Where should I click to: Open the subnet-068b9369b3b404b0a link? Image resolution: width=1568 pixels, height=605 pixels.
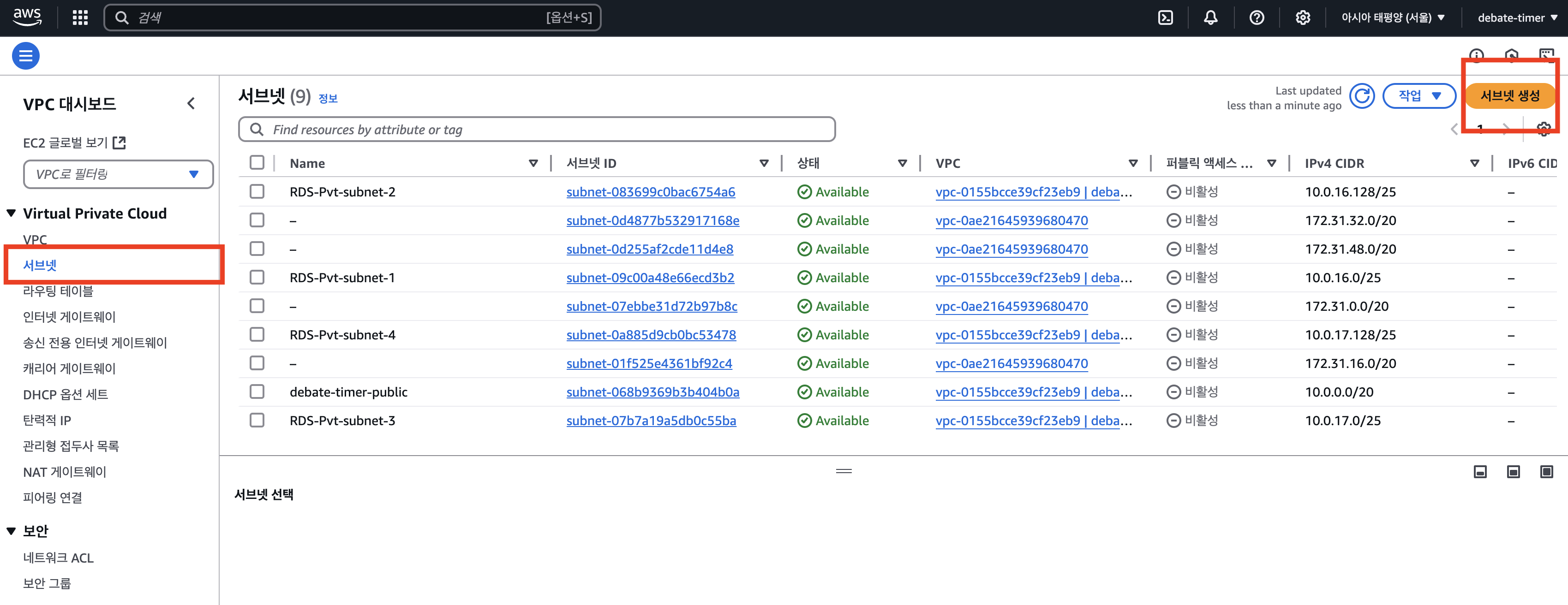652,392
